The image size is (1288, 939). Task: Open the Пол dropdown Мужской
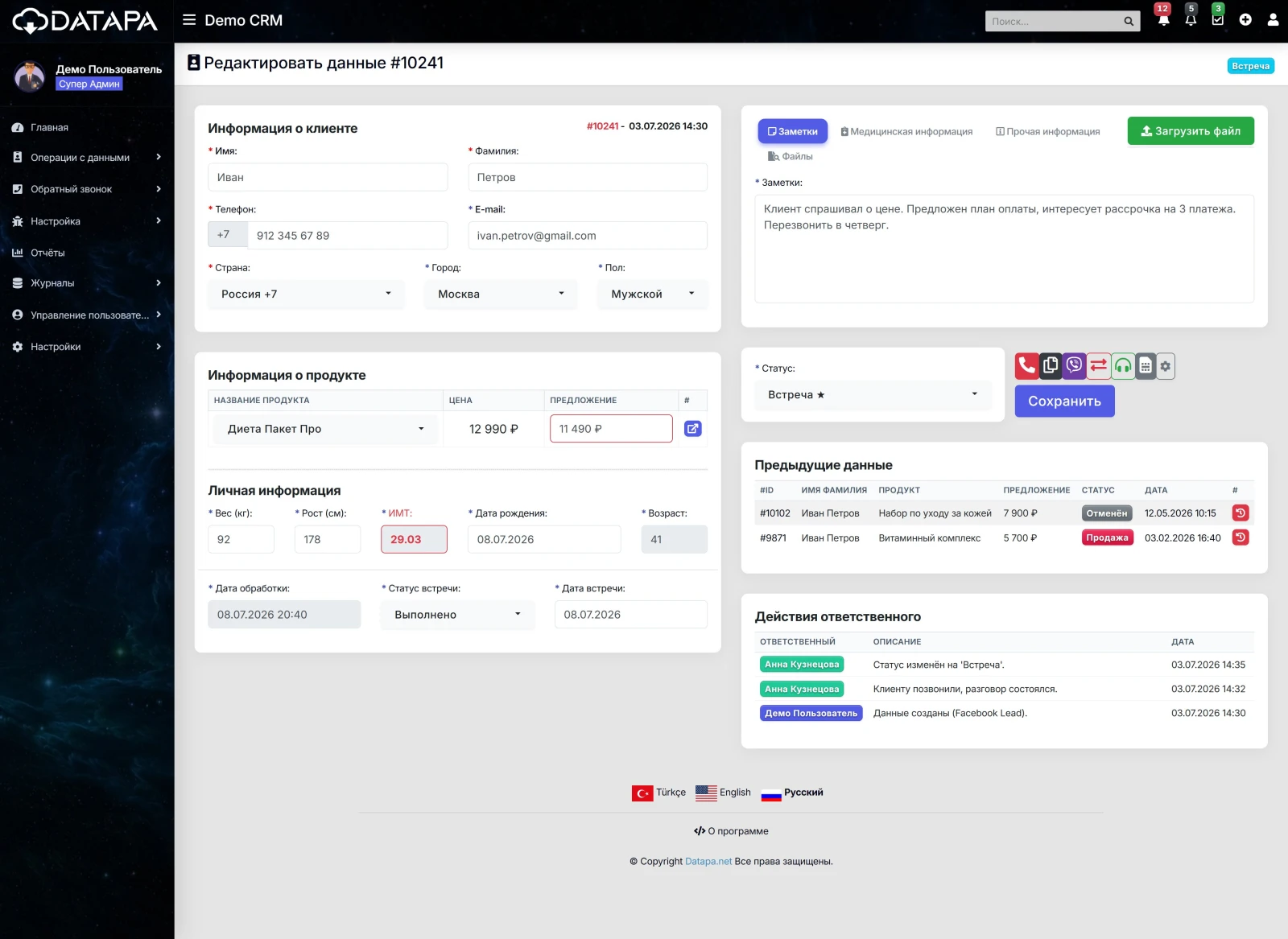(x=652, y=294)
